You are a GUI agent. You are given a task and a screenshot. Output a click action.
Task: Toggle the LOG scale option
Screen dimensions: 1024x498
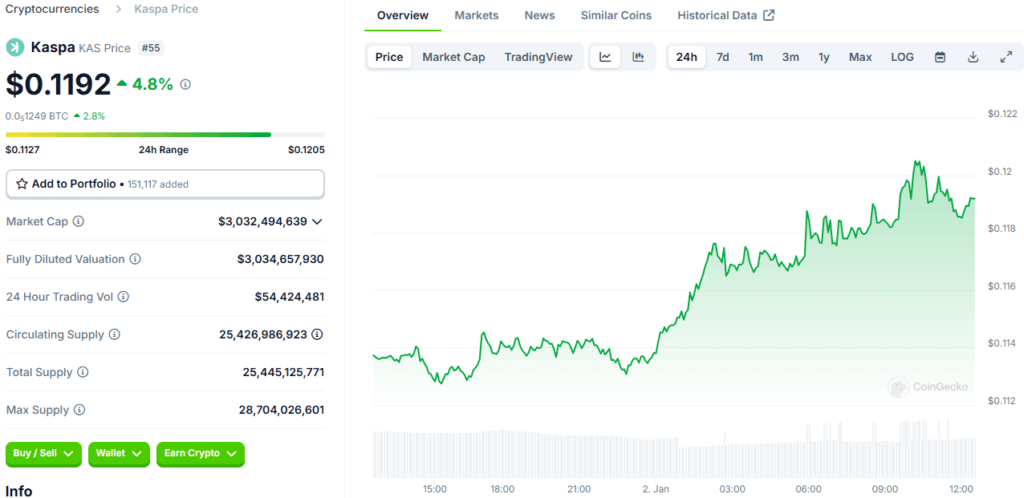903,57
